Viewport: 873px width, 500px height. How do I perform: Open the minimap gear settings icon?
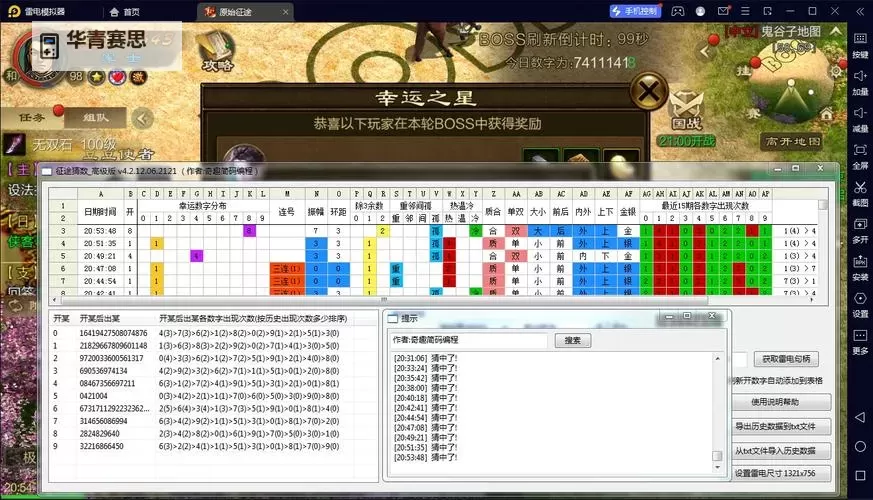click(836, 71)
